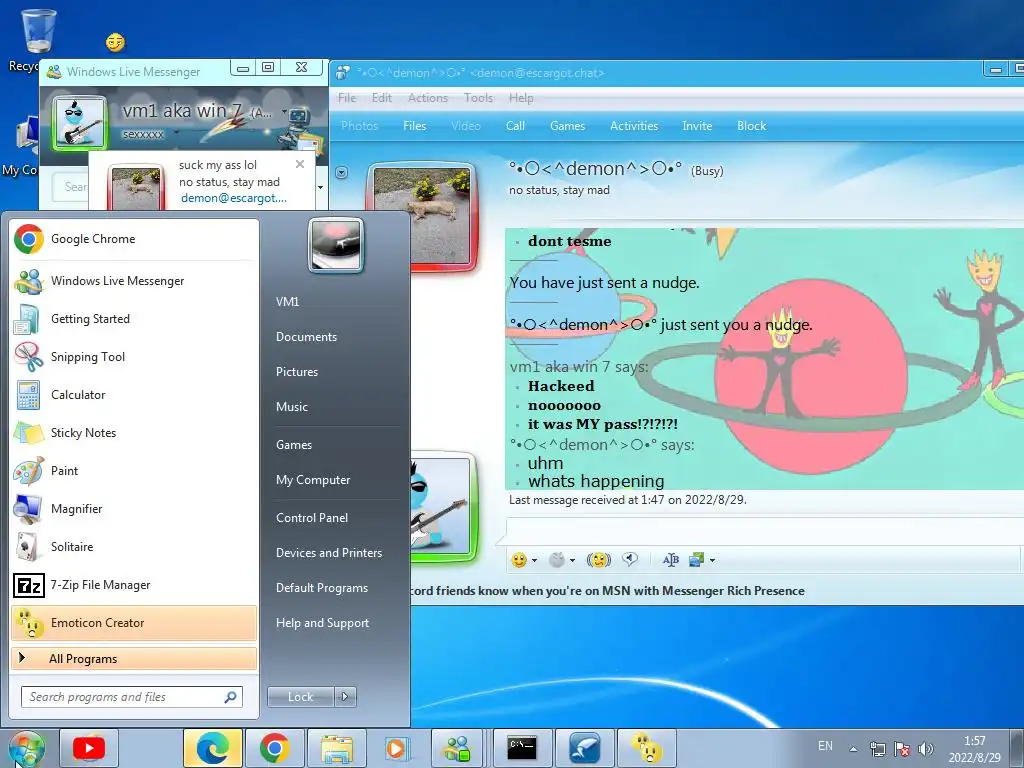Click Invite in chat toolbar

tap(697, 126)
